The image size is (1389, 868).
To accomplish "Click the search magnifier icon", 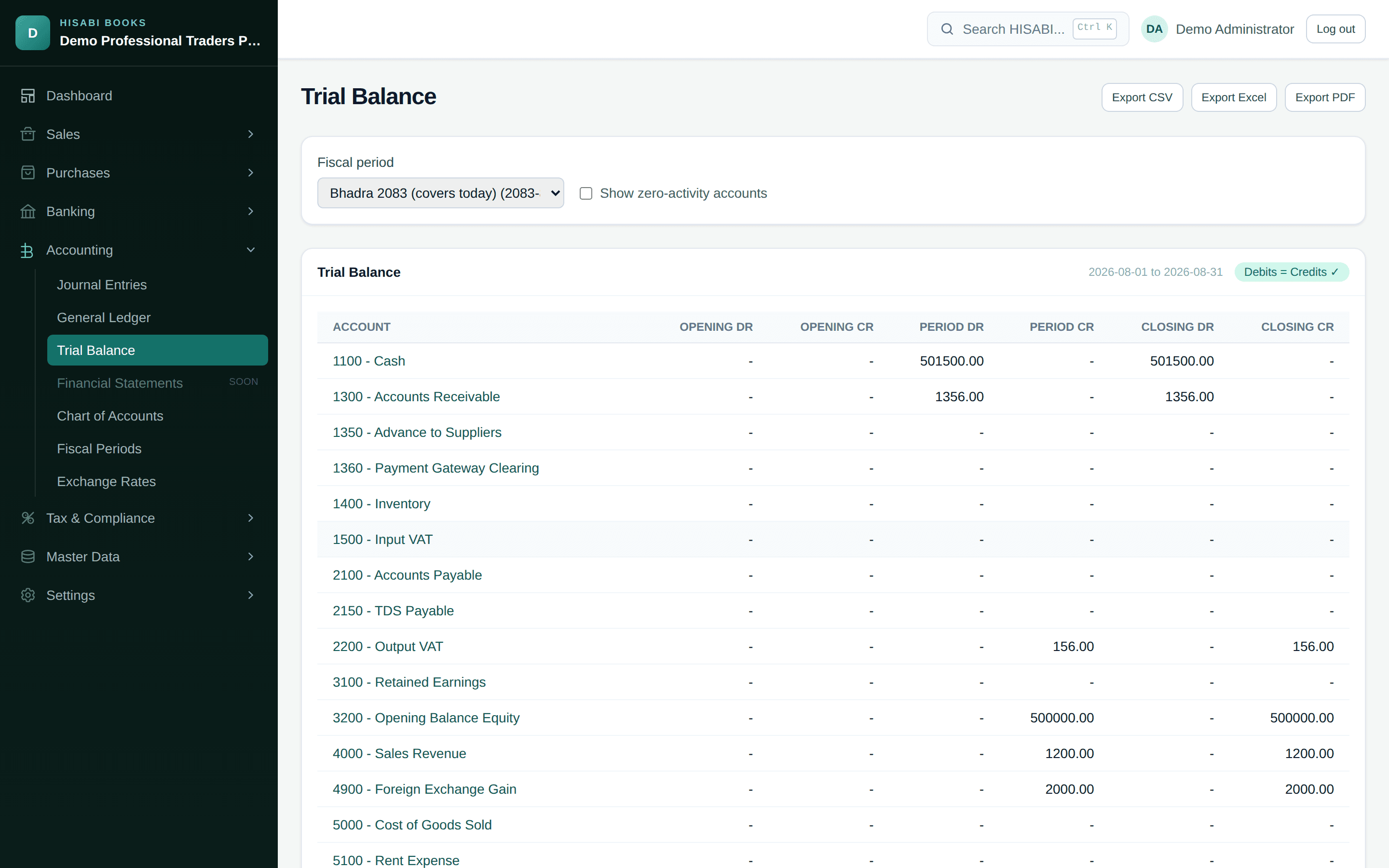I will pos(947,29).
